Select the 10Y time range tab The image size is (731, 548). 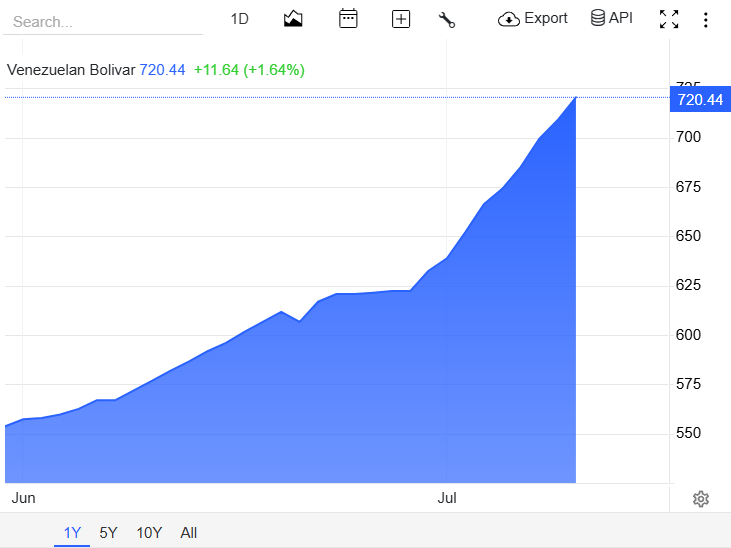[x=149, y=532]
